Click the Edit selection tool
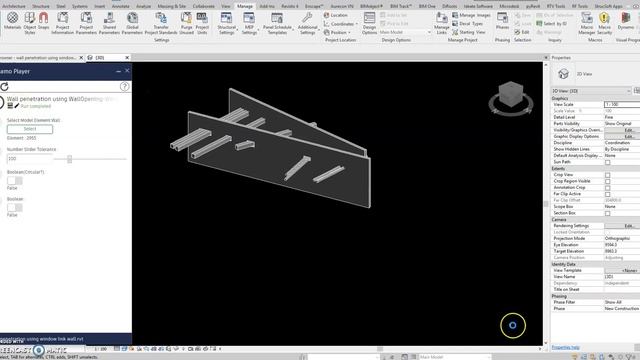640x360 pixels. pyautogui.click(x=522, y=32)
